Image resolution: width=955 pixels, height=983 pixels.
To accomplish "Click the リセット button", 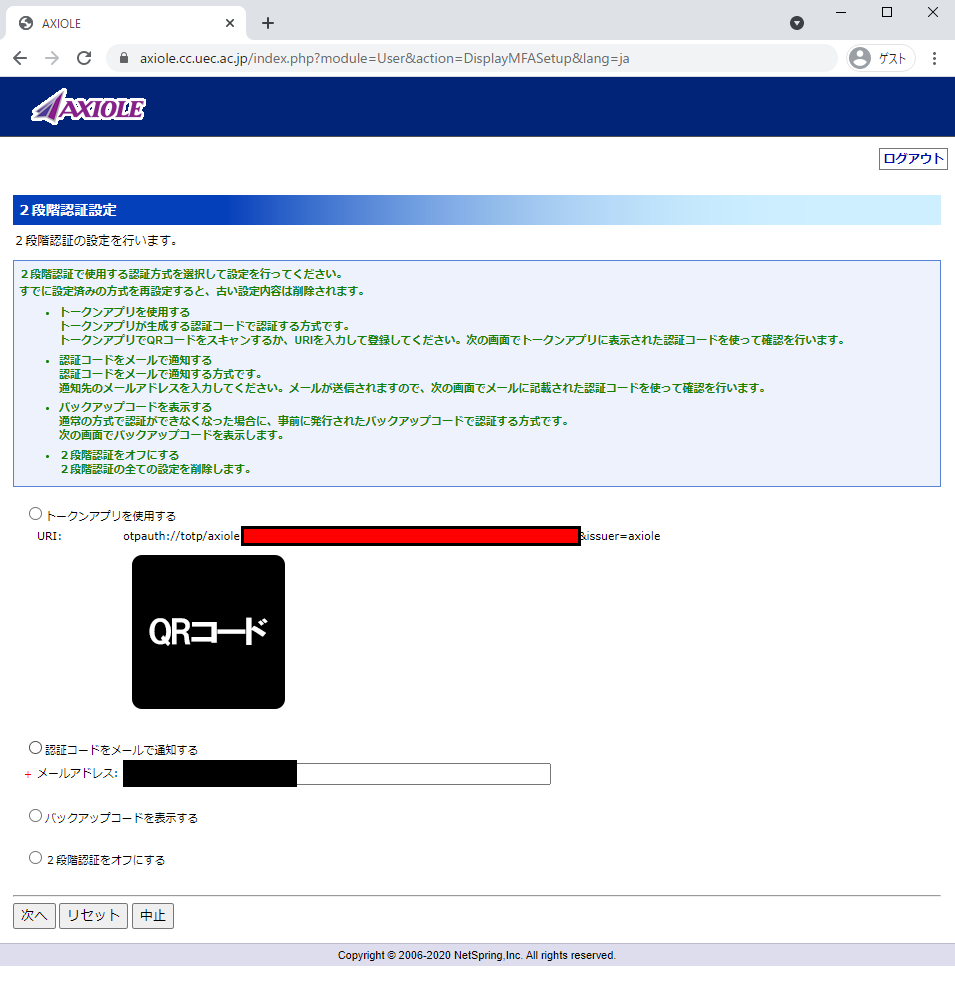I will (93, 916).
